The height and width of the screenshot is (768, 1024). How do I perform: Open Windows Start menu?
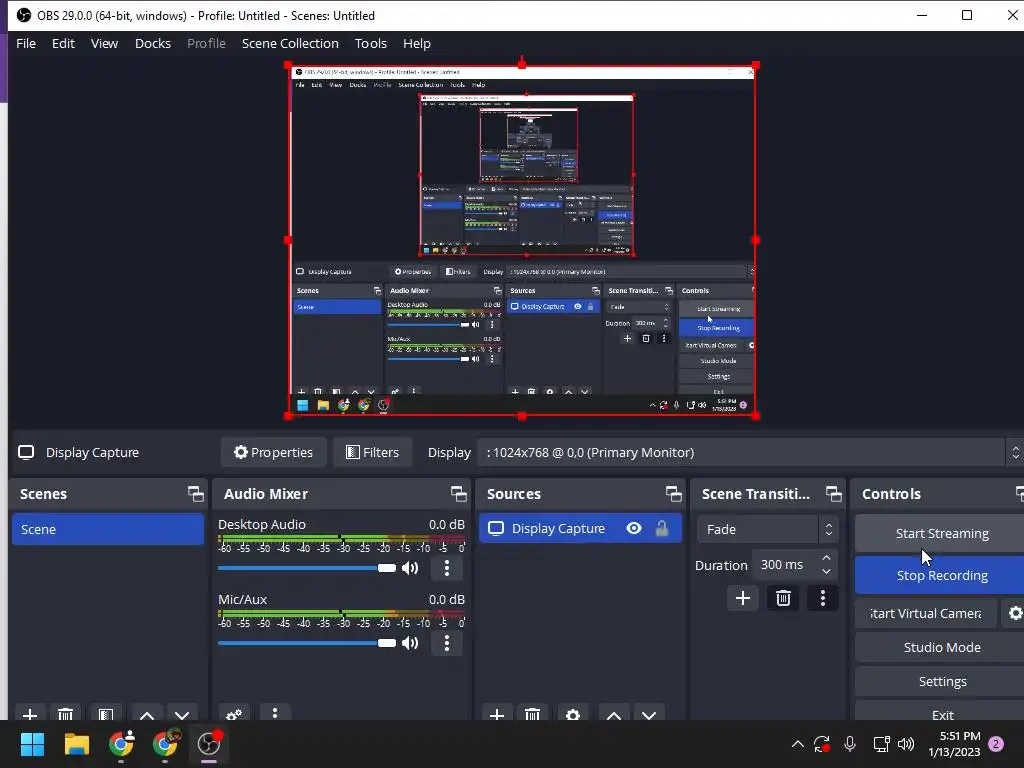(32, 744)
